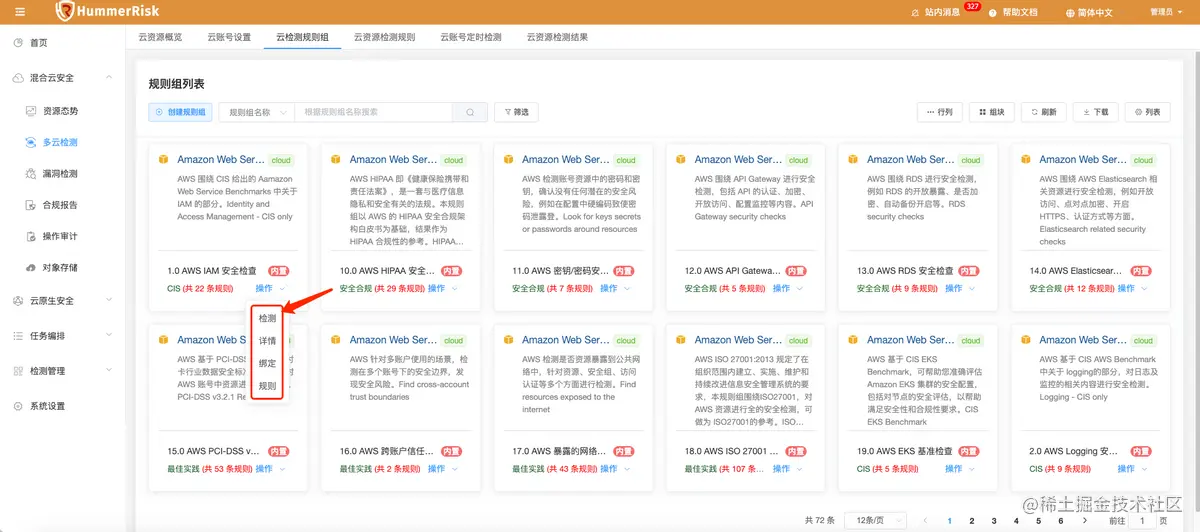Open the 12条/页 page size dropdown
The height and width of the screenshot is (532, 1200).
[x=875, y=521]
